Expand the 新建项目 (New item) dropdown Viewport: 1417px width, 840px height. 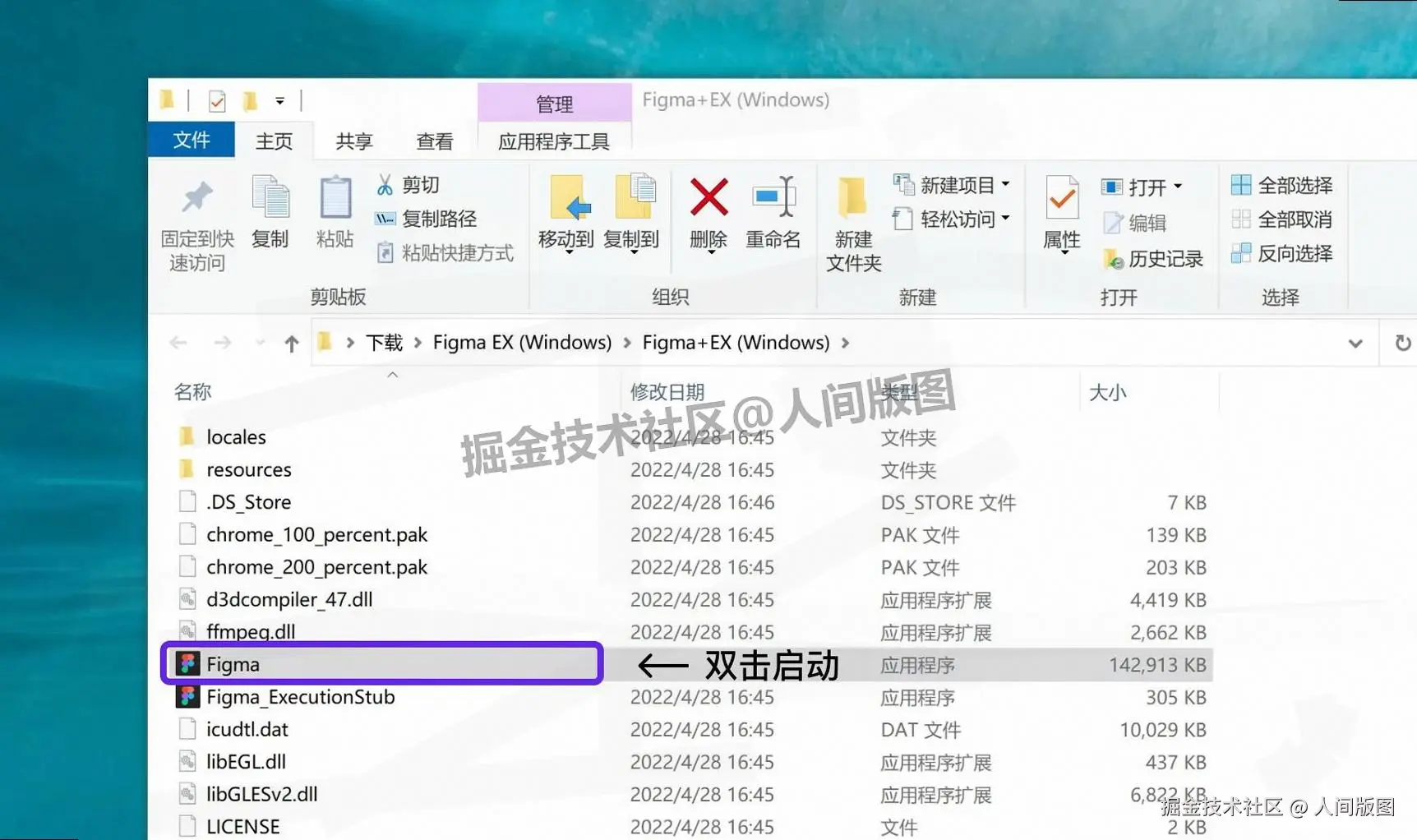coord(1005,184)
